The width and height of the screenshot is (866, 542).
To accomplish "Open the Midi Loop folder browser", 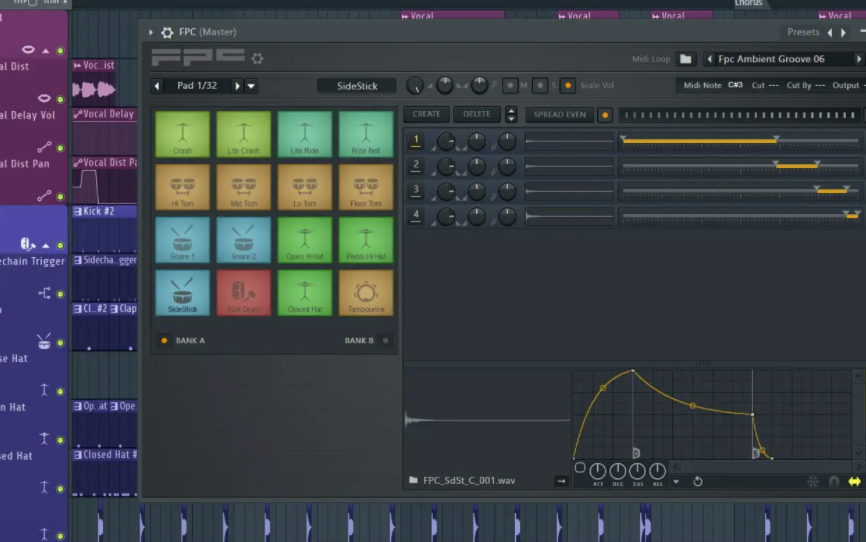I will (x=685, y=59).
